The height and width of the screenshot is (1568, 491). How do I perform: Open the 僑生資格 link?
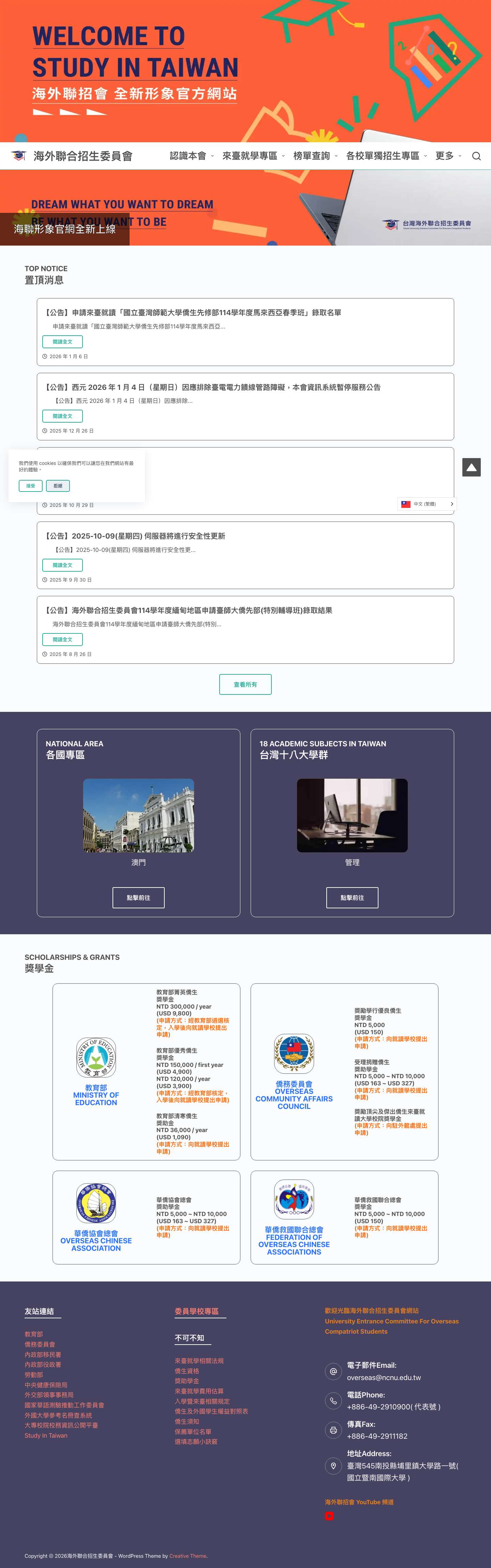pos(187,1371)
